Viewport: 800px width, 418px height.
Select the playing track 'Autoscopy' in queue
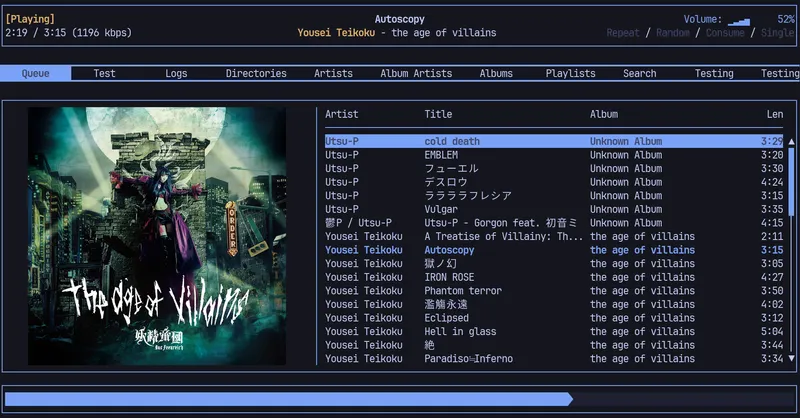coord(554,250)
